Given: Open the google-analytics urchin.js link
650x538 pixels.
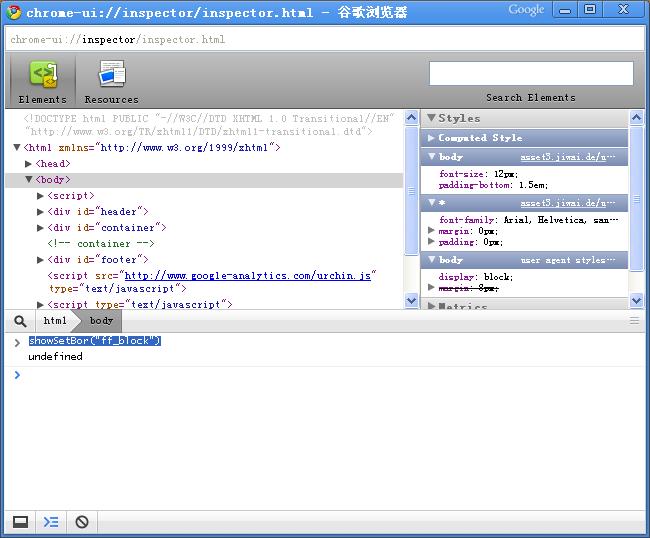Looking at the screenshot, I should [247, 275].
